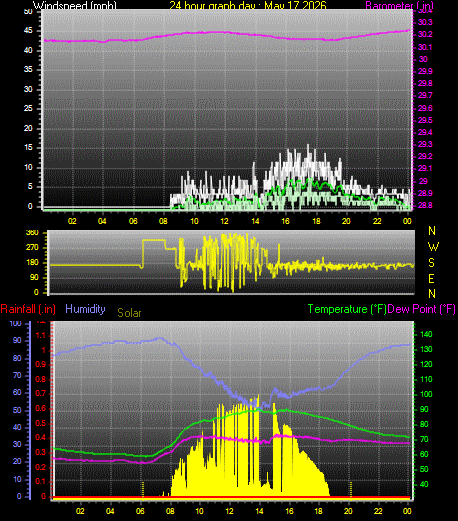Click the 130 temperature axis value
The image size is (458, 521).
[x=426, y=349]
